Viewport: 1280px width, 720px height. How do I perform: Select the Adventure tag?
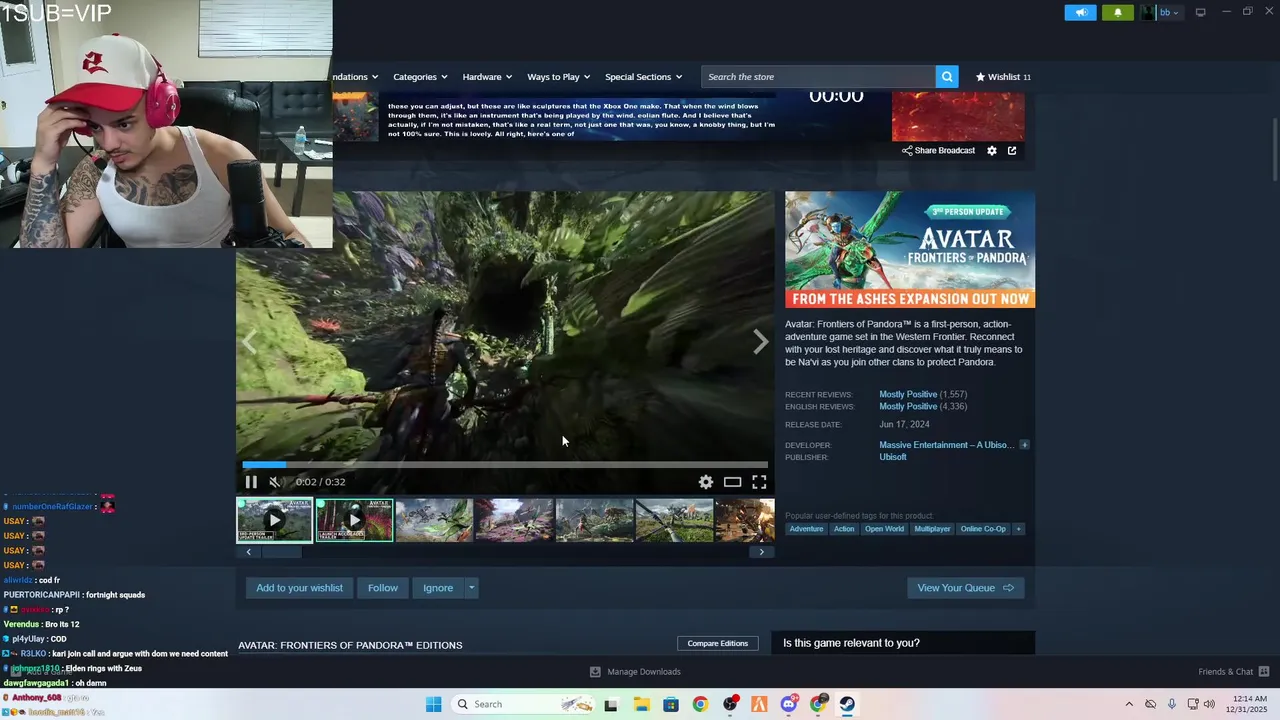[806, 529]
